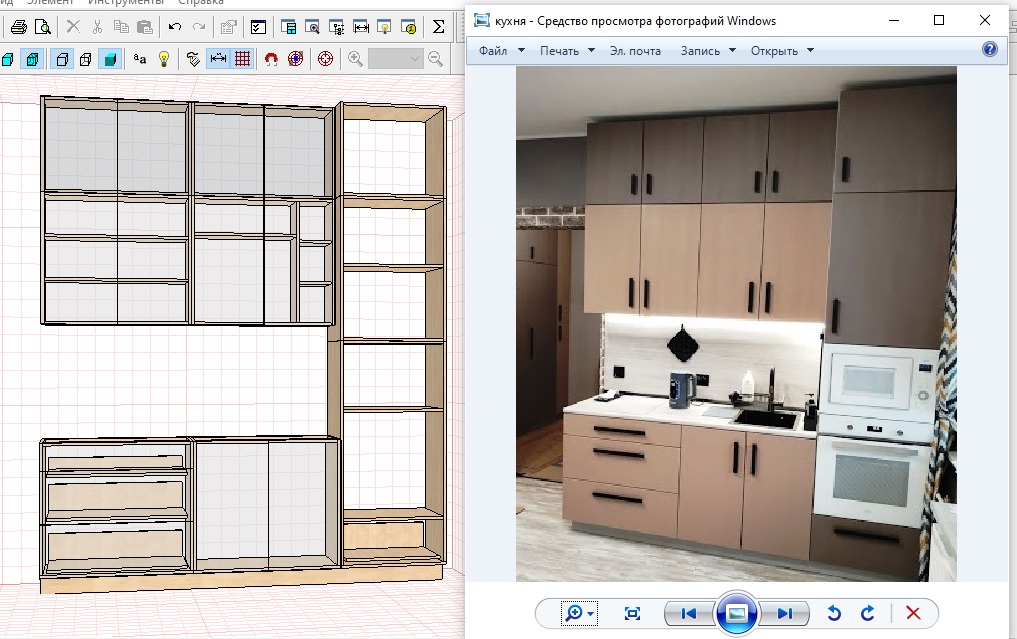Open the Запись menu in photo viewer
1017x639 pixels.
coord(708,51)
